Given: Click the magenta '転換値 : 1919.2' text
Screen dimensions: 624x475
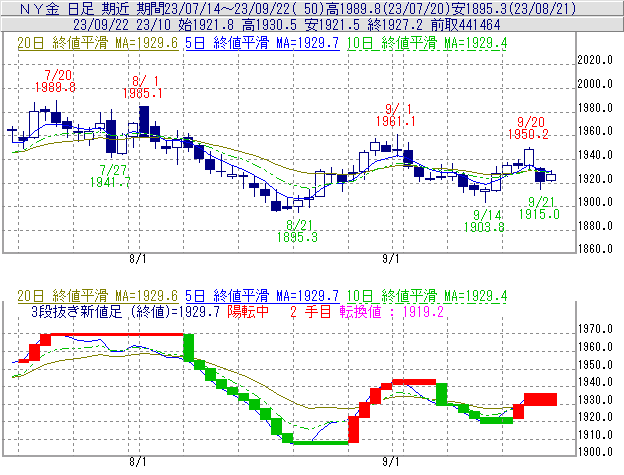Looking at the screenshot, I should (x=392, y=311).
